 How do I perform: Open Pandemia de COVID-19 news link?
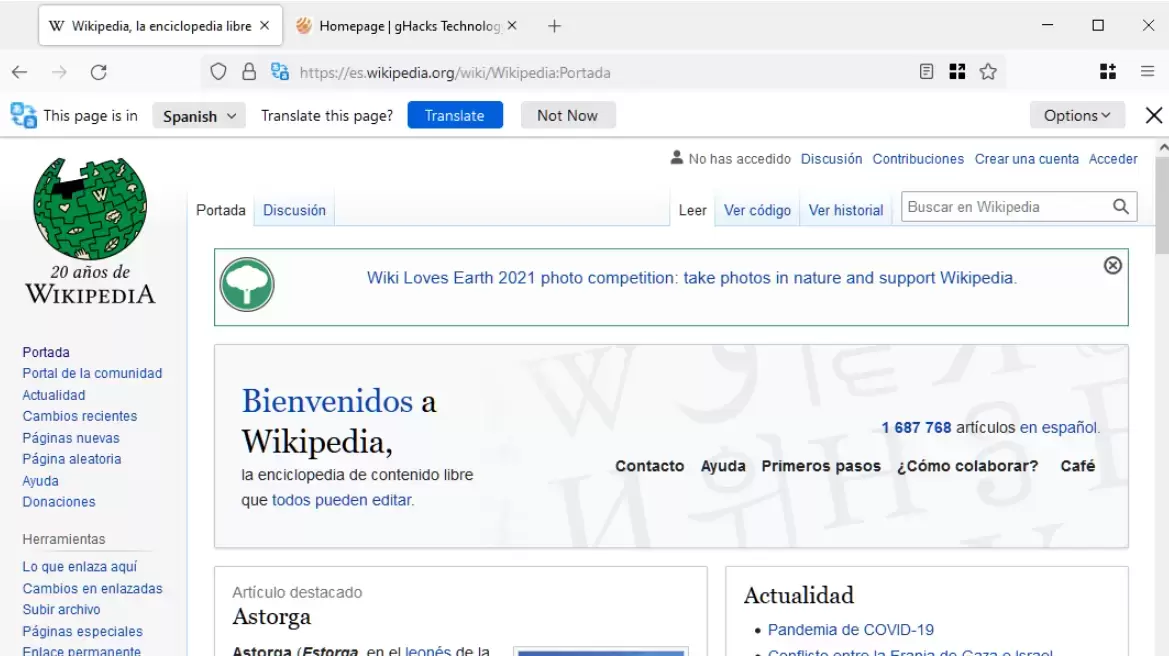851,630
